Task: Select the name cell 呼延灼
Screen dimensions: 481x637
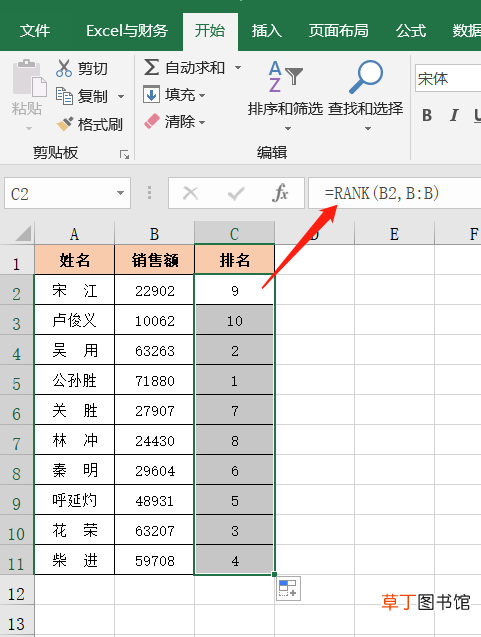Action: [x=74, y=500]
